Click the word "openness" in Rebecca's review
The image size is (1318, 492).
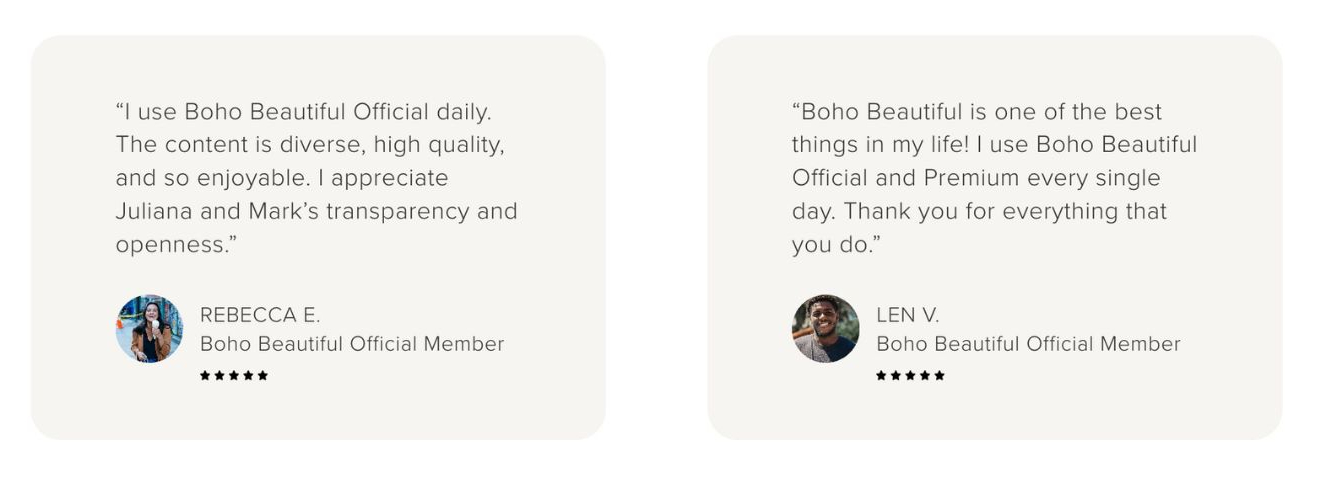[170, 245]
